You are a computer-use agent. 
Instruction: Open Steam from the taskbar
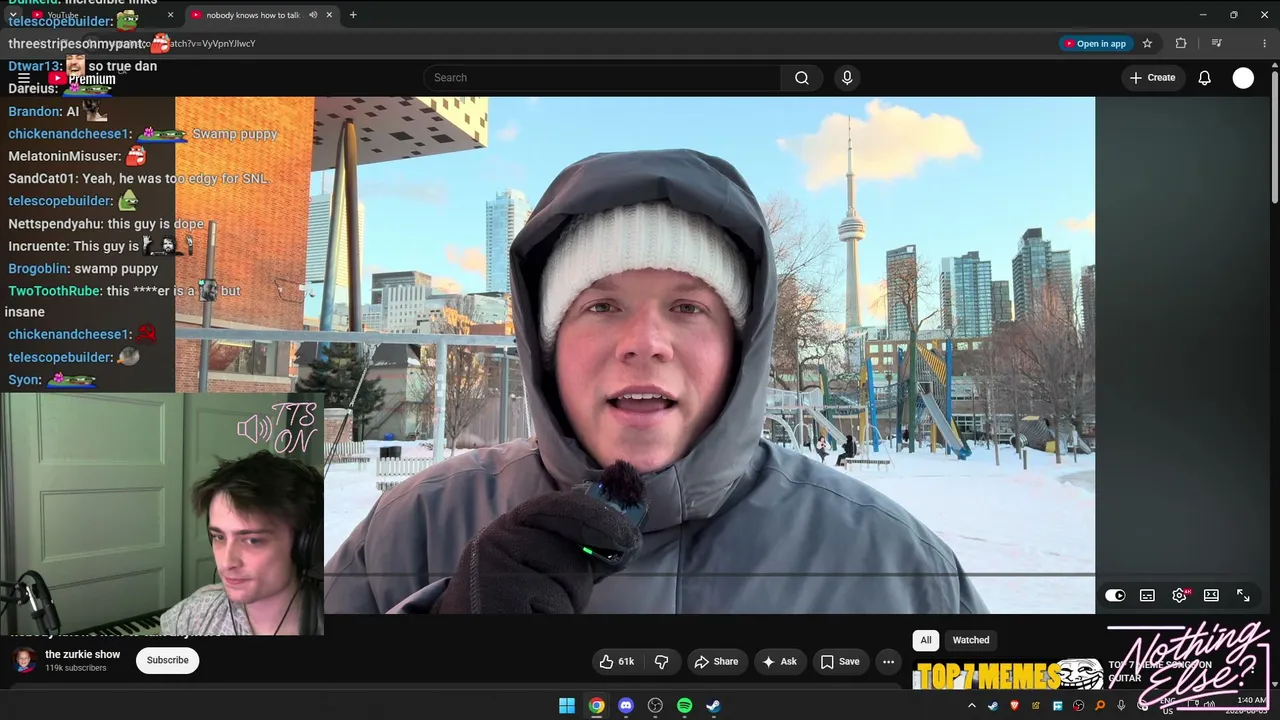(x=714, y=706)
